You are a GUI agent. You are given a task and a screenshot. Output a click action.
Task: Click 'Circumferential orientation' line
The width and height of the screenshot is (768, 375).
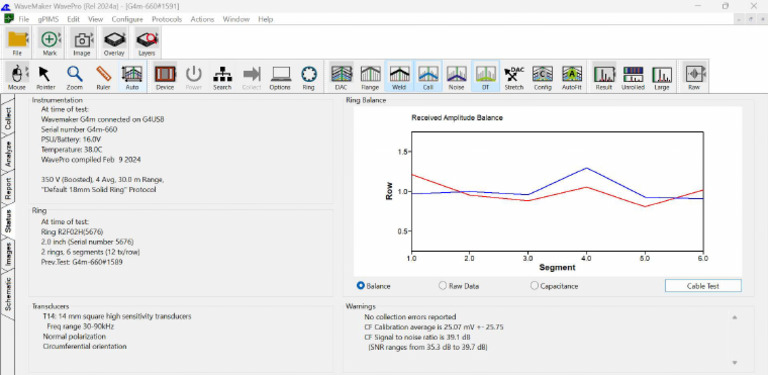tap(85, 346)
